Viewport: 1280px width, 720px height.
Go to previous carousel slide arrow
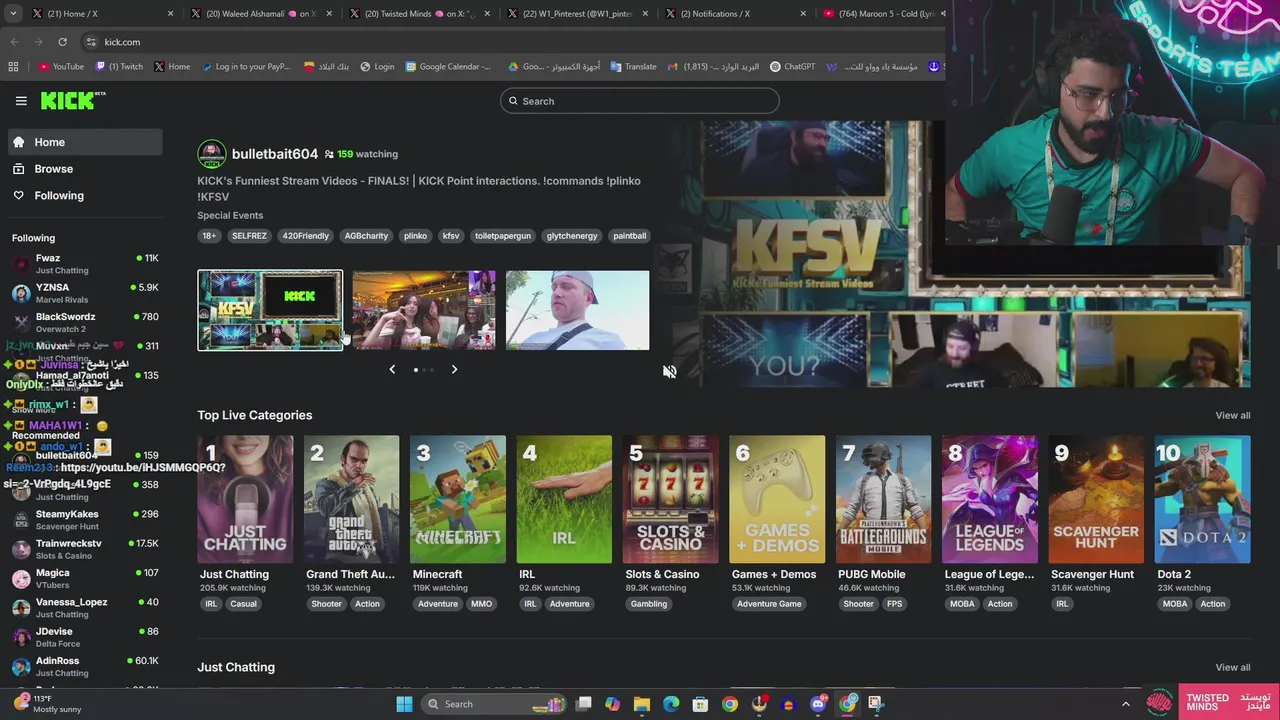click(392, 370)
